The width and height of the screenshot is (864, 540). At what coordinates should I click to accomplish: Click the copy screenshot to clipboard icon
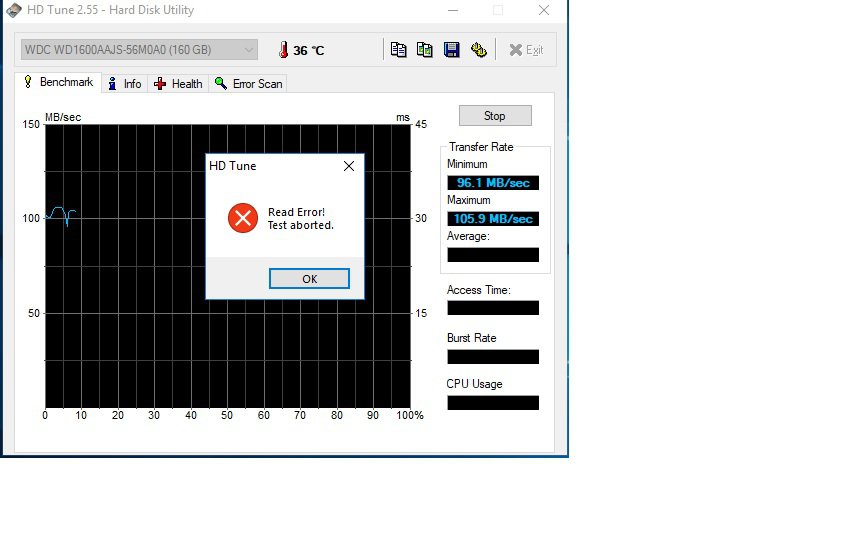[x=425, y=50]
